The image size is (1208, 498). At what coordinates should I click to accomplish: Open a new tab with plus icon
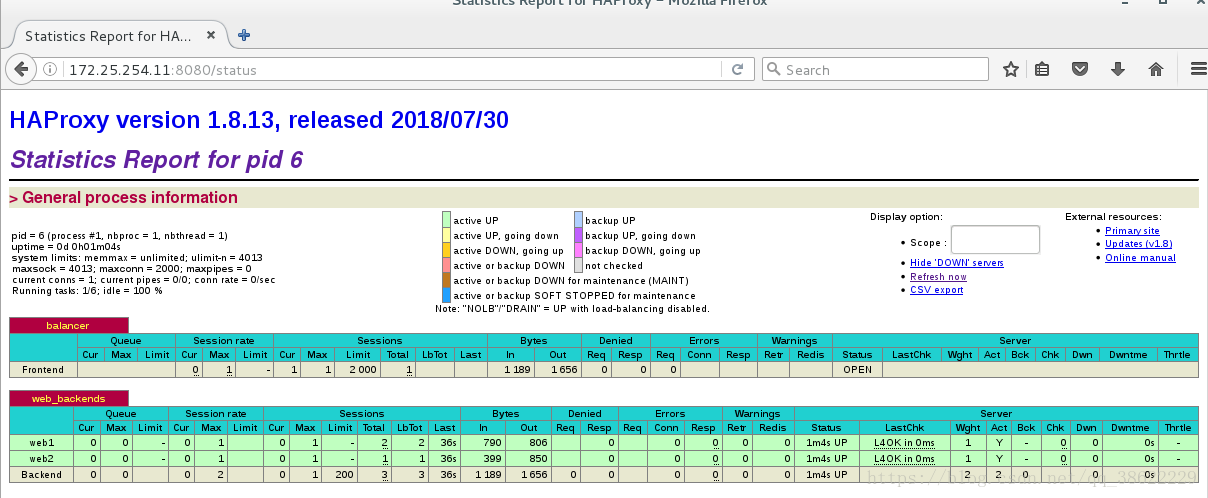pyautogui.click(x=244, y=35)
